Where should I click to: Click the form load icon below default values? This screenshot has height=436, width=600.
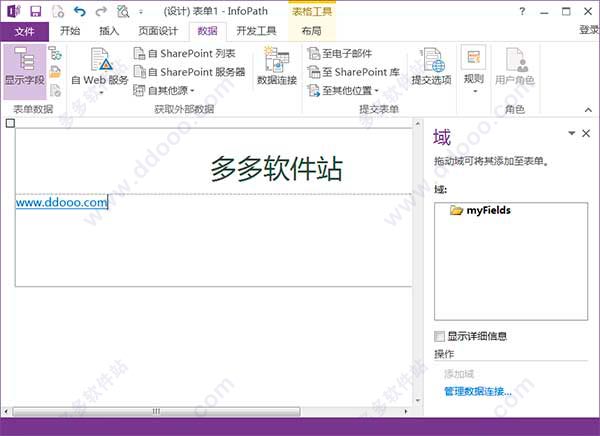point(55,90)
